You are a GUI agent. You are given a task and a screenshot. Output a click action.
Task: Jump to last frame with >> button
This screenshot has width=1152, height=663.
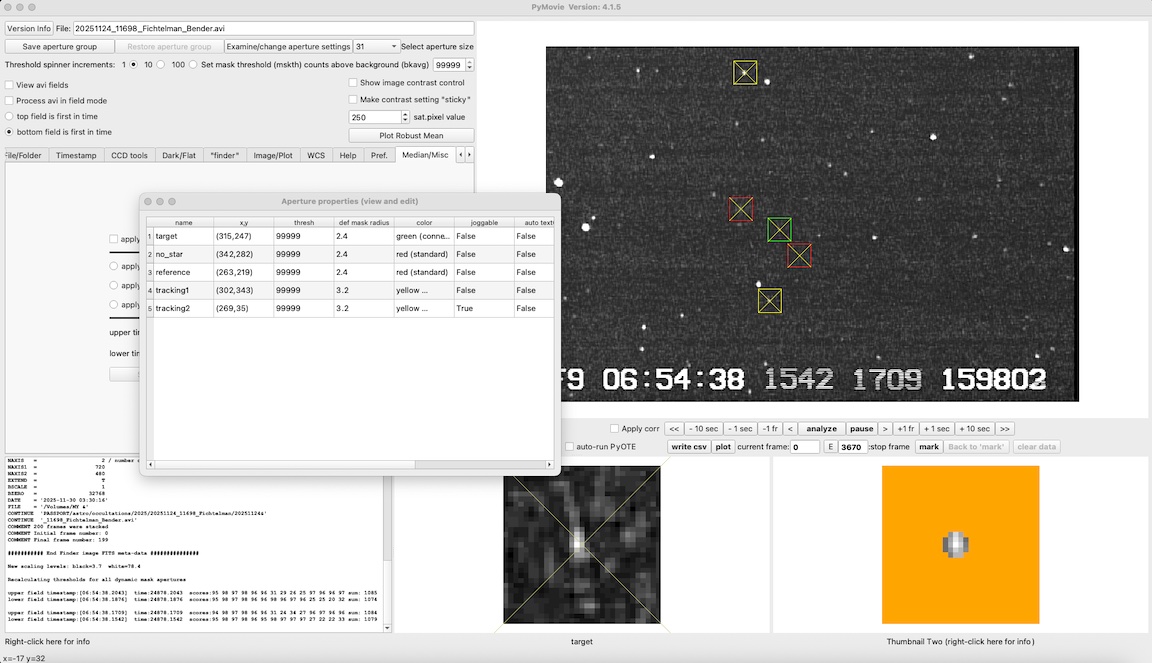pyautogui.click(x=1005, y=428)
